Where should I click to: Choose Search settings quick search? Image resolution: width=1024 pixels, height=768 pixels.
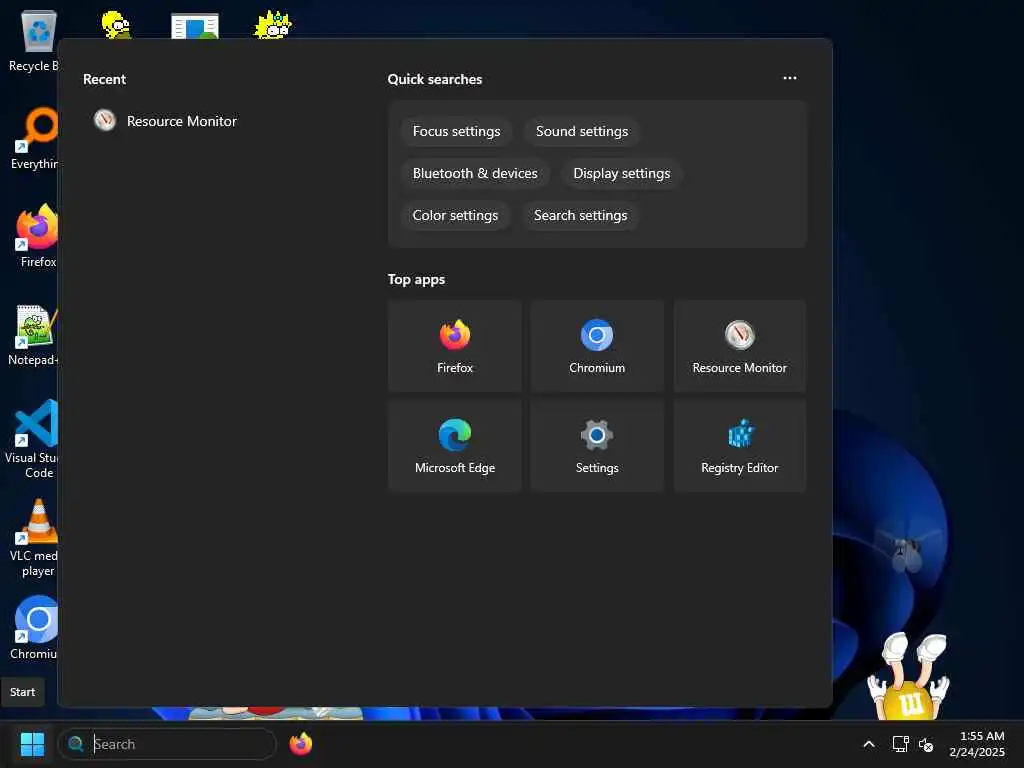click(581, 216)
